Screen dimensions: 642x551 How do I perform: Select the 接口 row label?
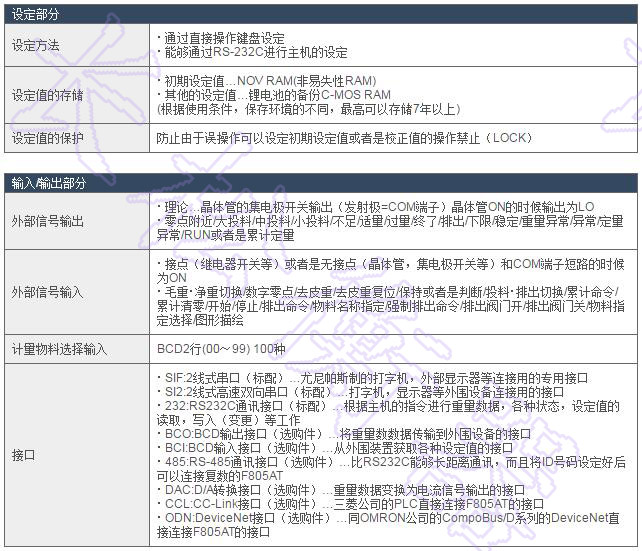tap(22, 455)
